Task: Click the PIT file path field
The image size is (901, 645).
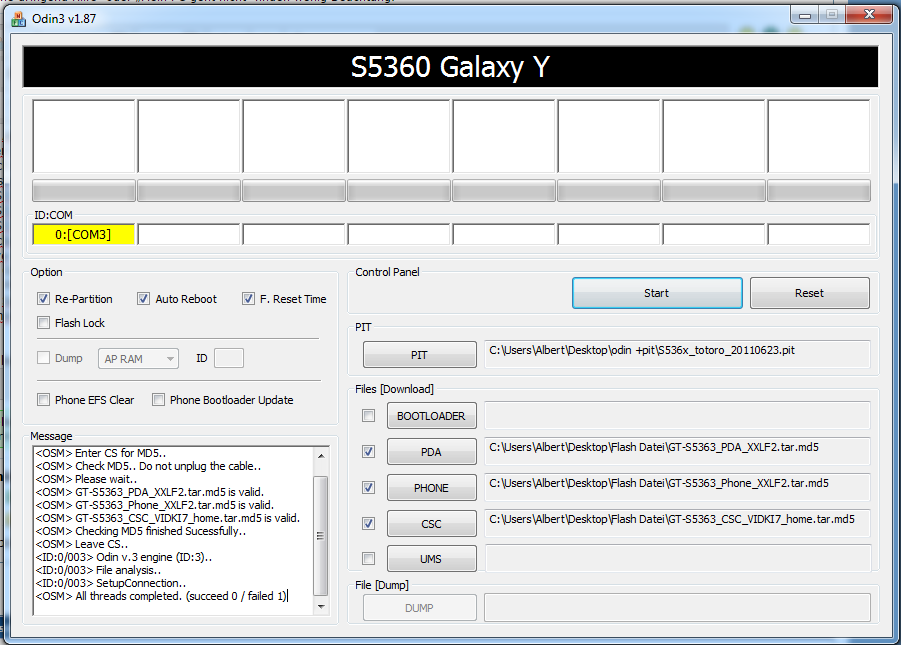Action: tap(677, 354)
